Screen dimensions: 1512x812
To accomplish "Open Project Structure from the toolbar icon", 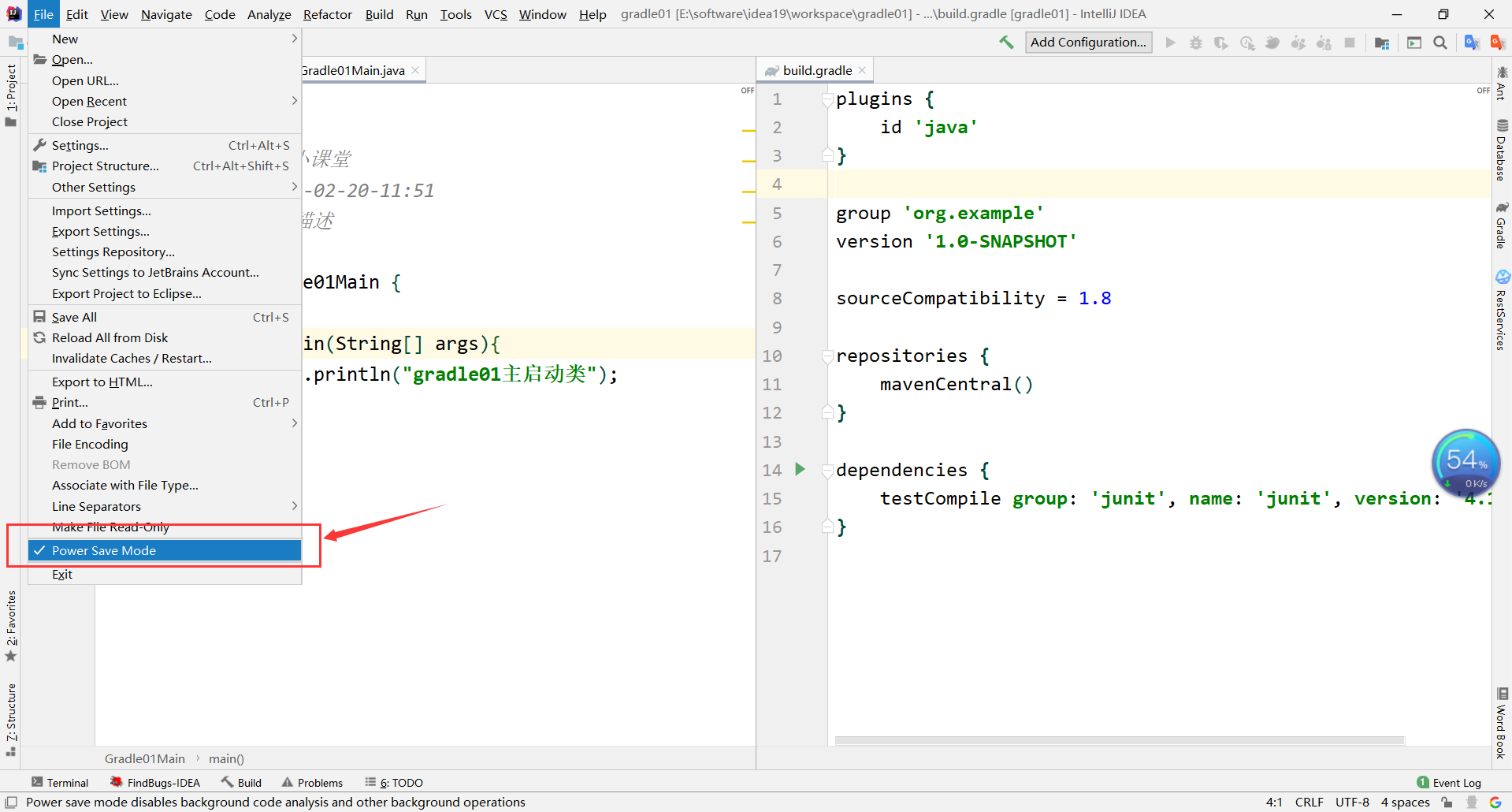I will pos(1382,43).
